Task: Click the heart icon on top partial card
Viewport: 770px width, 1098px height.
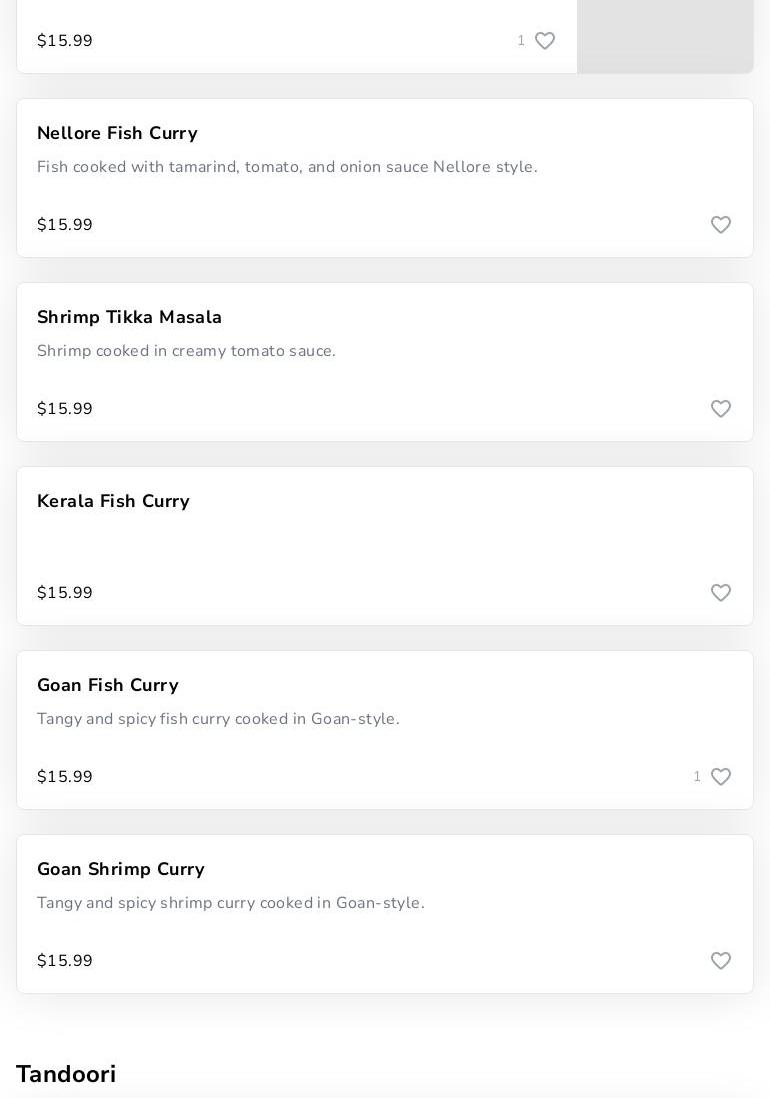Action: point(544,41)
